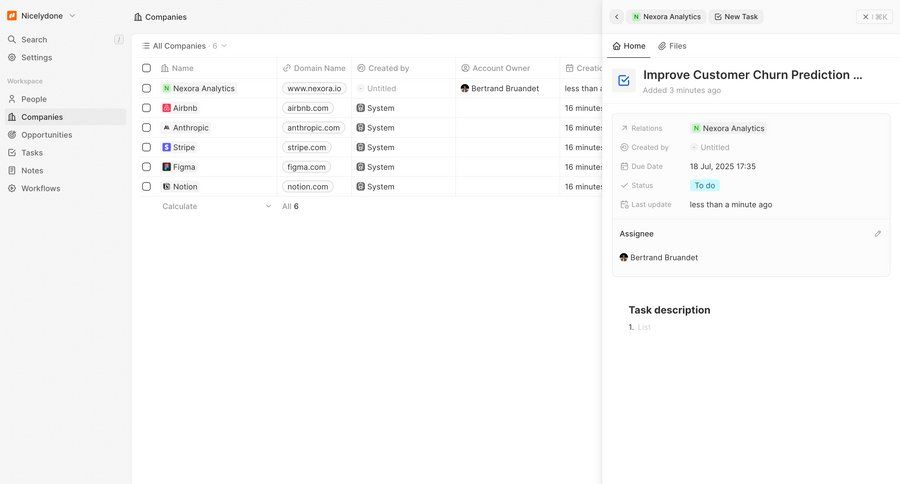Click the search magnifier icon in sidebar
This screenshot has width=900, height=484.
click(12, 40)
